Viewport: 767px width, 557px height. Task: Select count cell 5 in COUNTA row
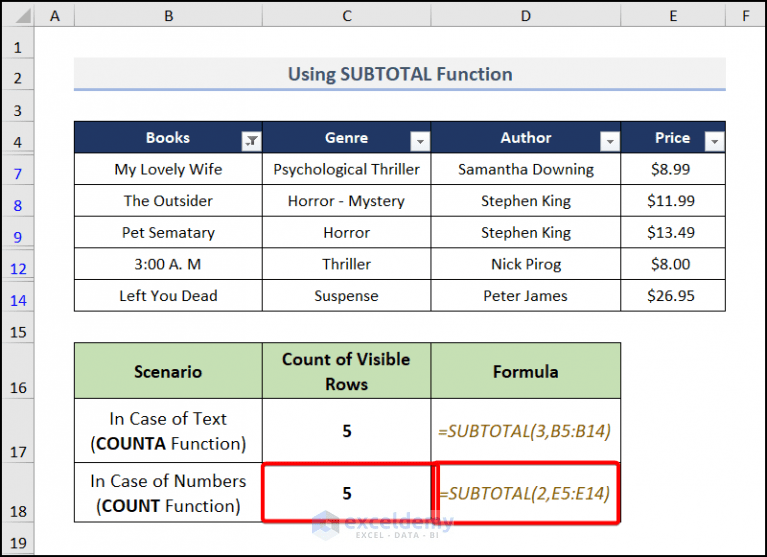pos(346,431)
